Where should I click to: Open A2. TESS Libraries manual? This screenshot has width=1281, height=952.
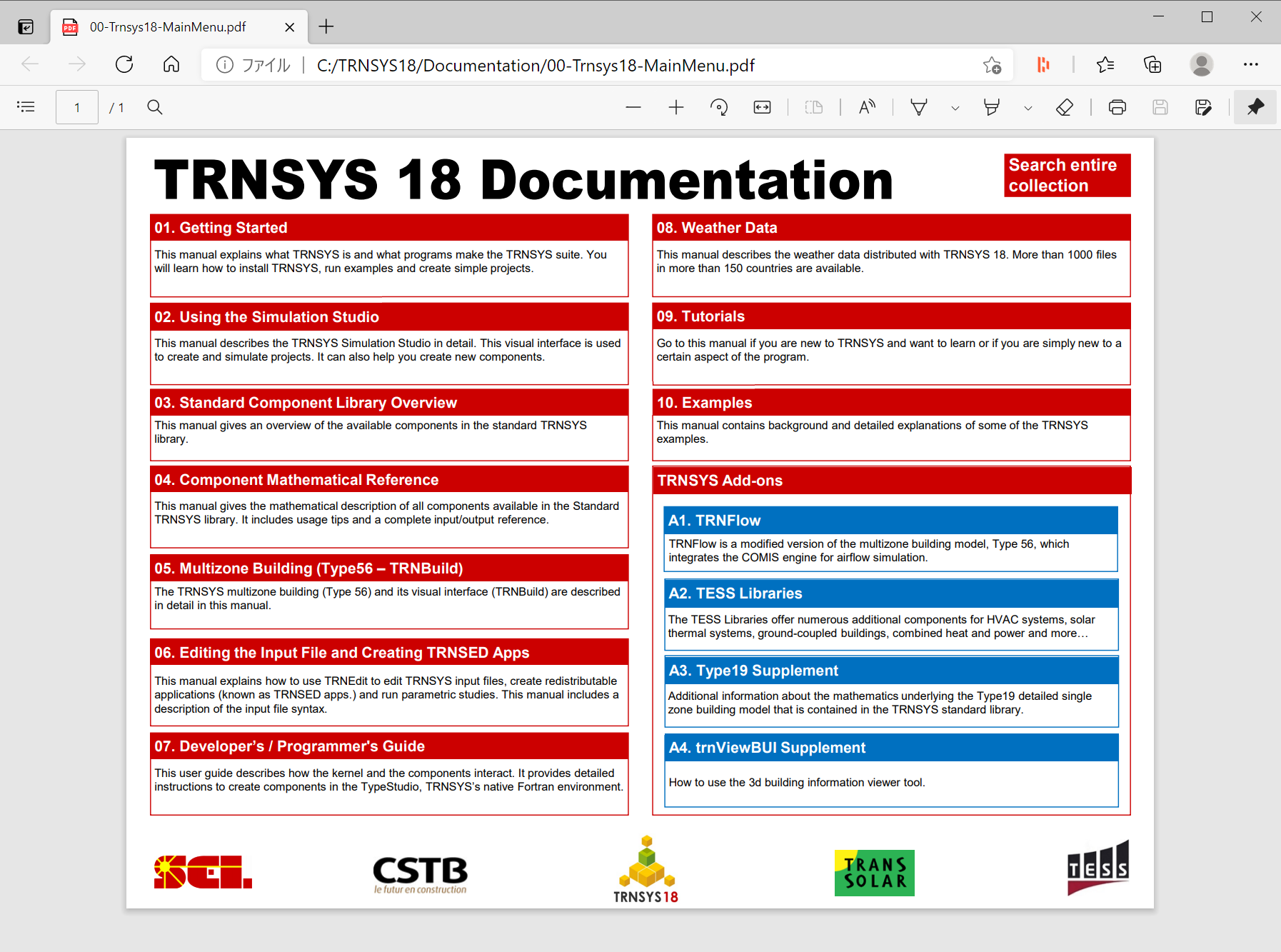(x=891, y=593)
